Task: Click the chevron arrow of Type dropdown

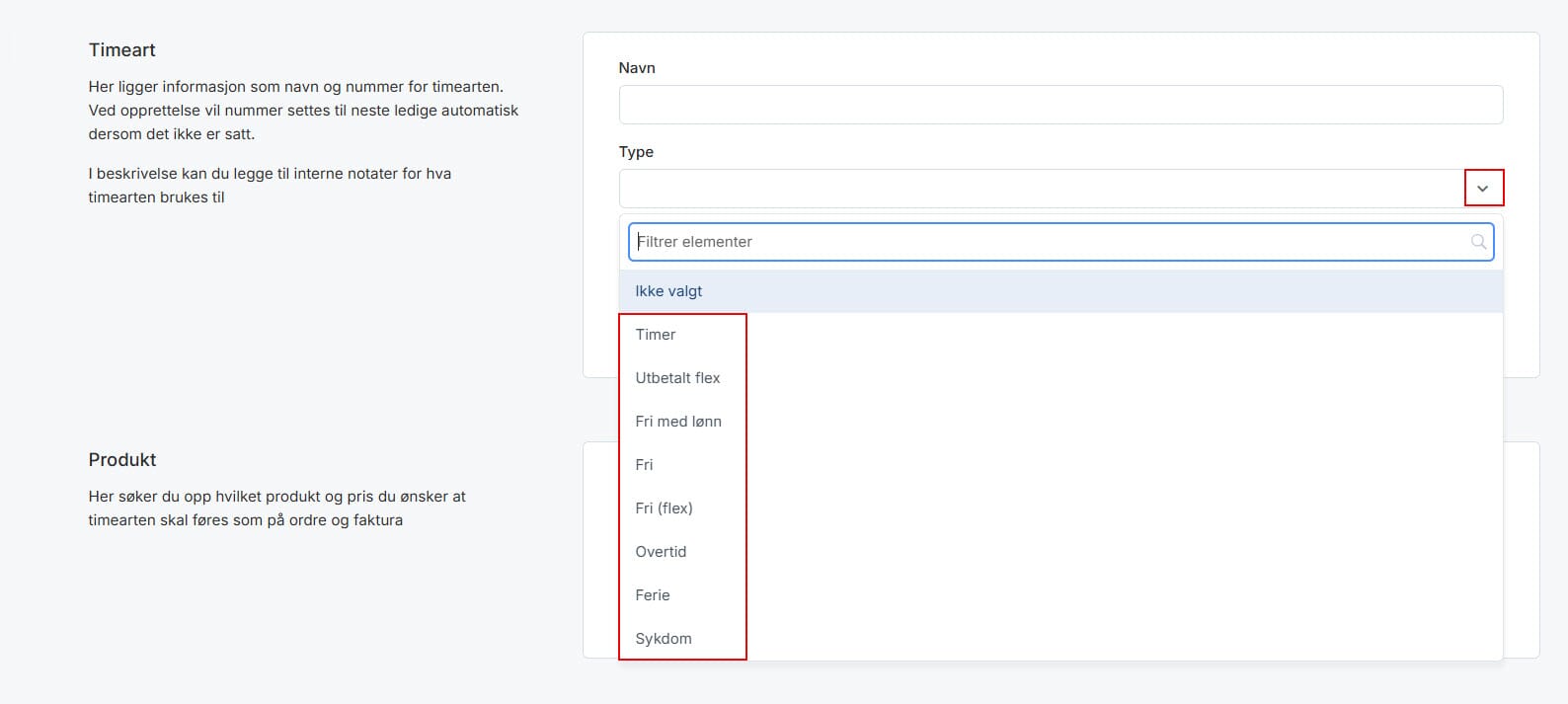Action: coord(1482,189)
